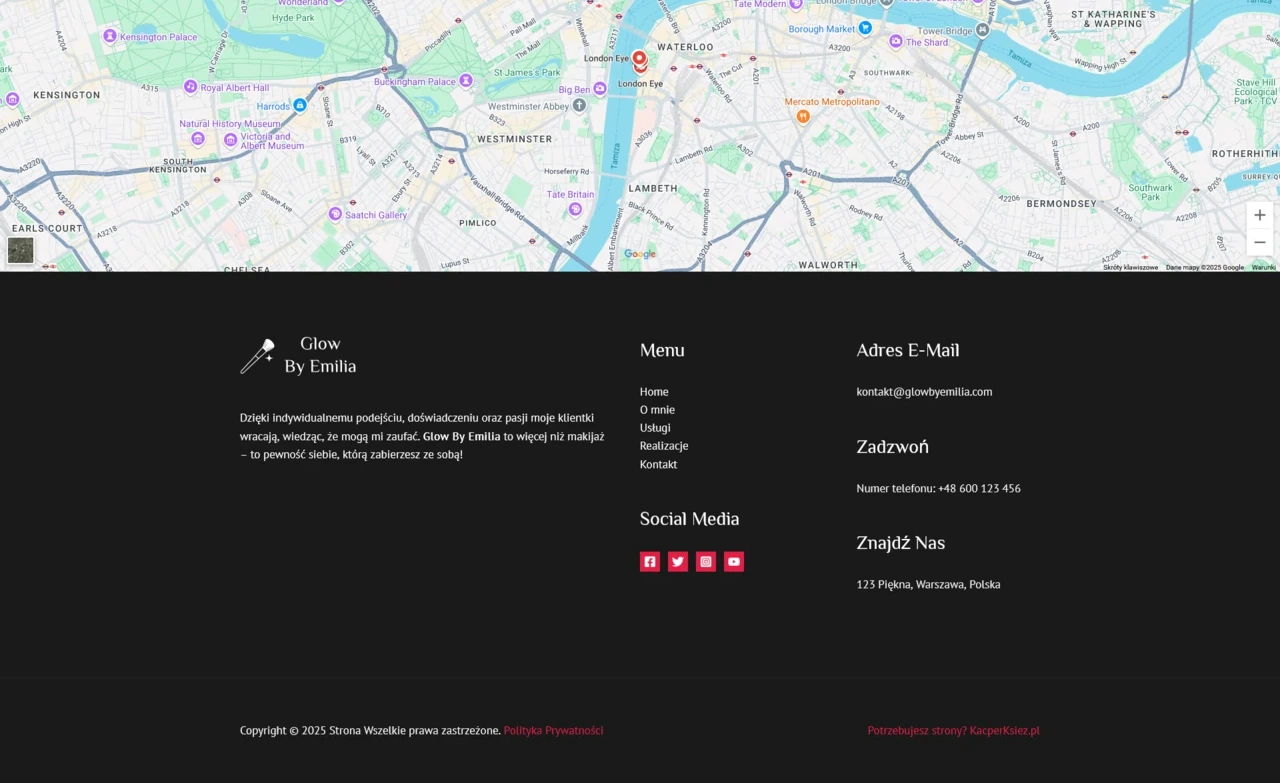The height and width of the screenshot is (783, 1280).
Task: Click the ROTHERHITHE label on the map
Action: tap(1245, 154)
